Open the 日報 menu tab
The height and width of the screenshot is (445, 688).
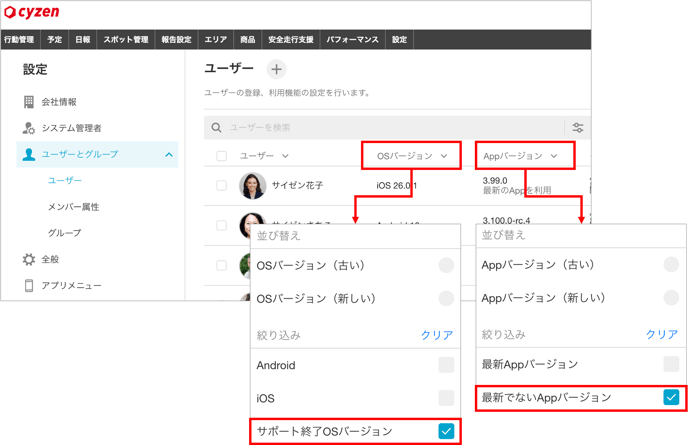pyautogui.click(x=82, y=40)
